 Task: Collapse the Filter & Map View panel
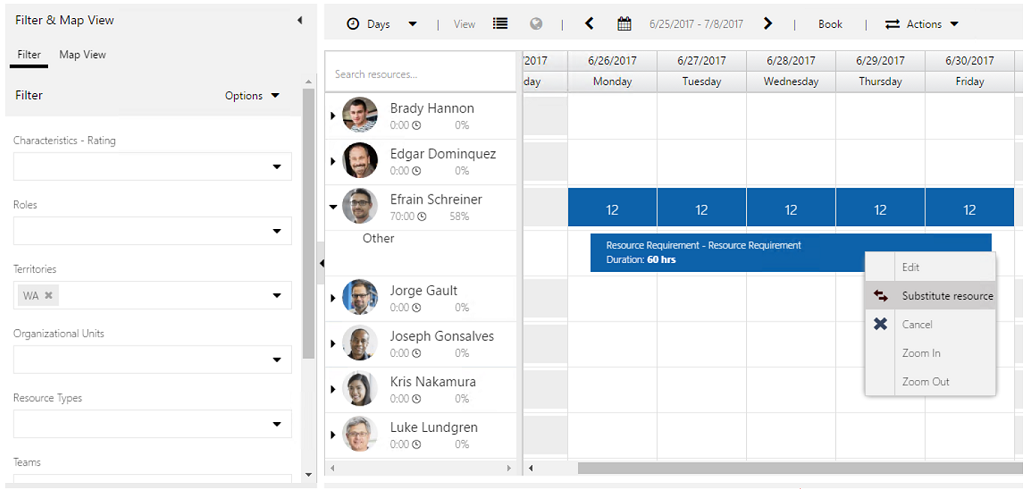point(300,20)
